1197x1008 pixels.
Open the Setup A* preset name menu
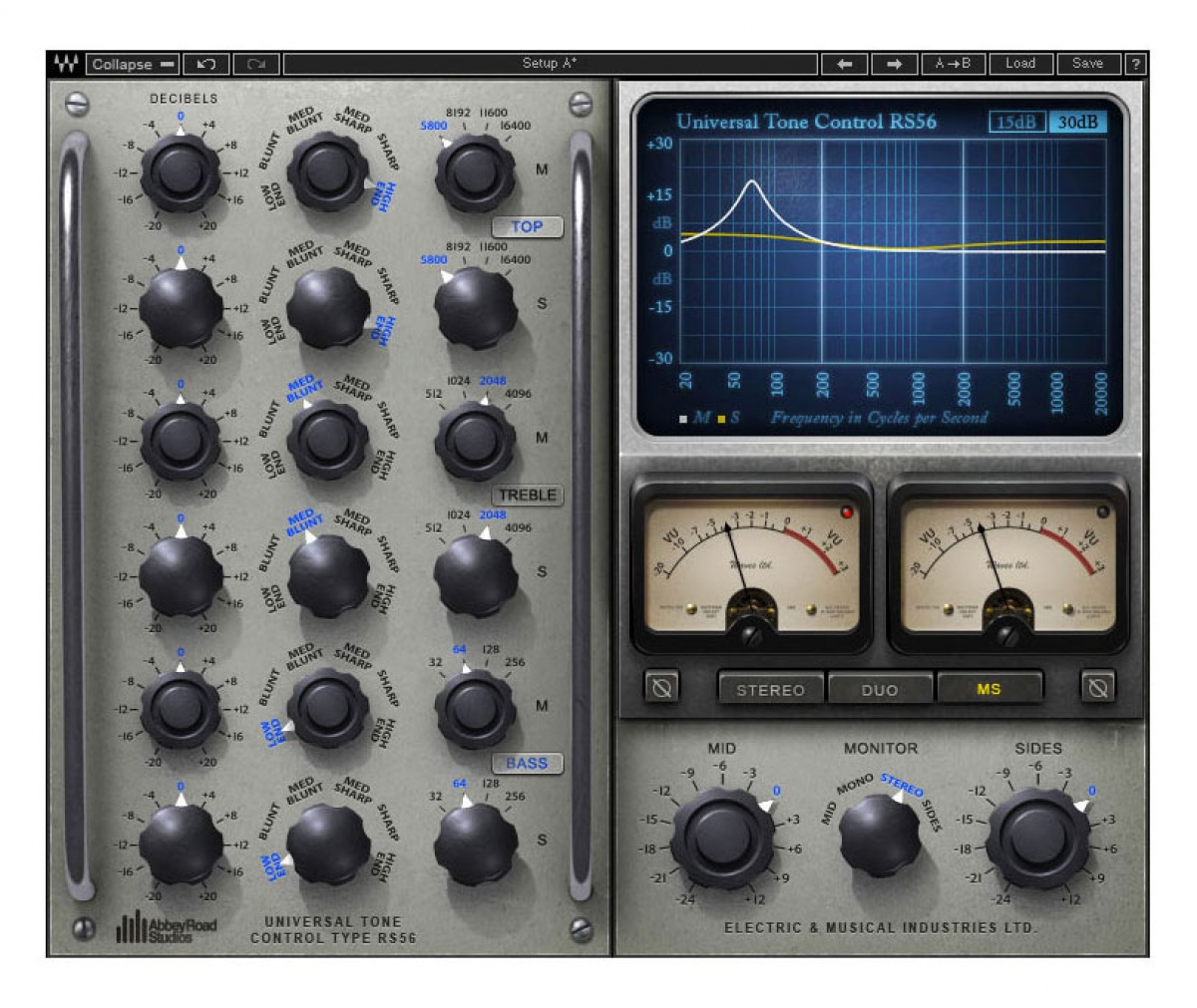coord(550,64)
